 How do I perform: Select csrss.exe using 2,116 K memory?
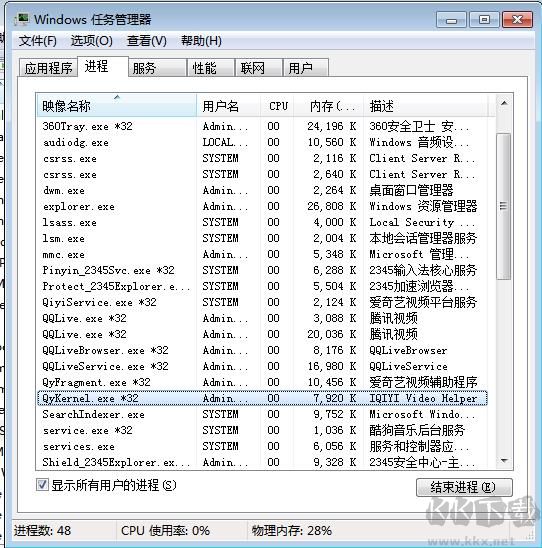[262, 158]
